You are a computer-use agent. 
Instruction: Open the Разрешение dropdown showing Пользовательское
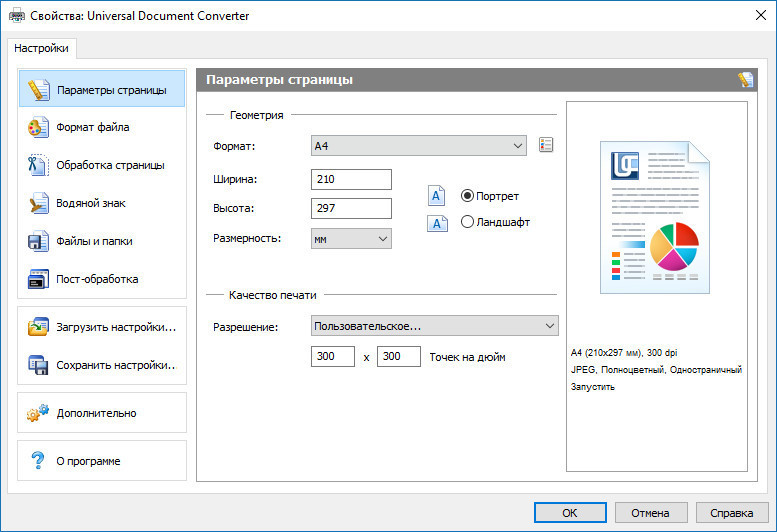[435, 326]
